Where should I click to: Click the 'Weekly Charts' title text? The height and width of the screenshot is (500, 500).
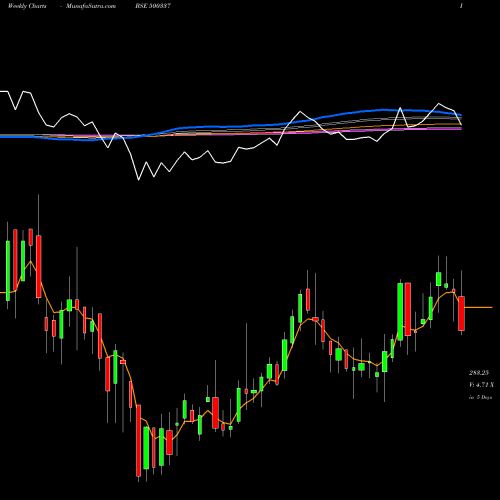tap(27, 6)
